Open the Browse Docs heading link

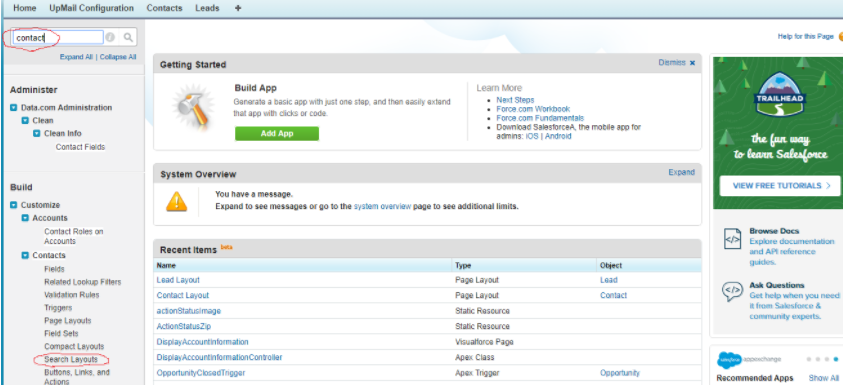click(x=774, y=231)
